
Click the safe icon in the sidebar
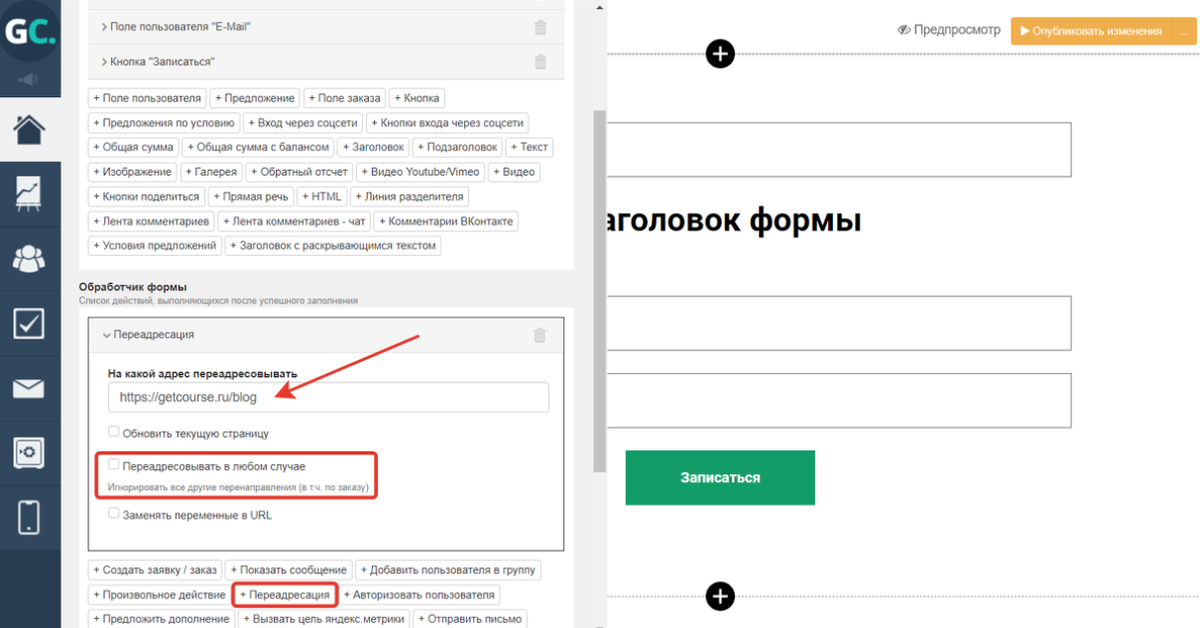tap(29, 453)
